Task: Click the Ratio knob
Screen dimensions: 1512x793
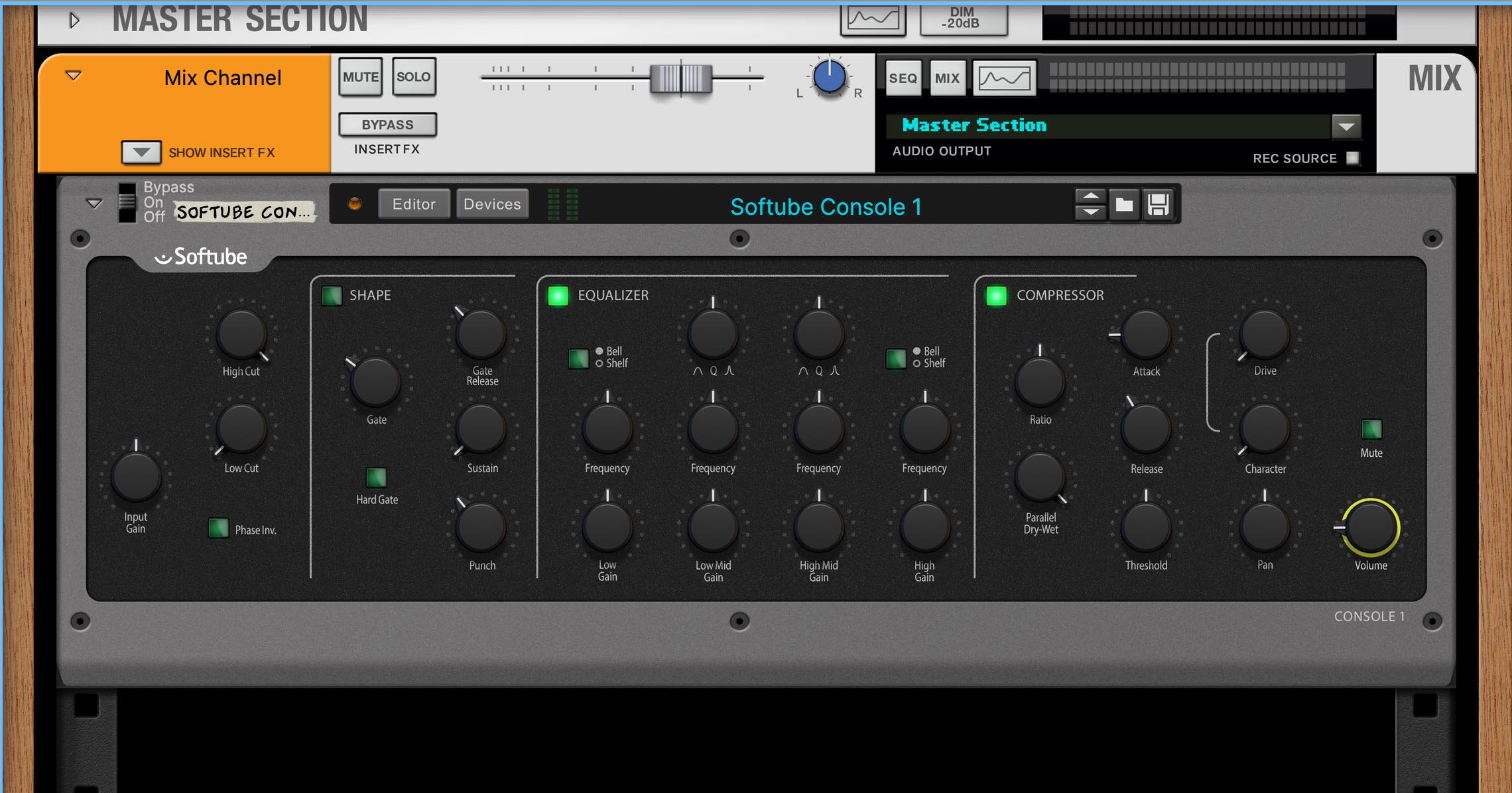Action: tap(1040, 383)
